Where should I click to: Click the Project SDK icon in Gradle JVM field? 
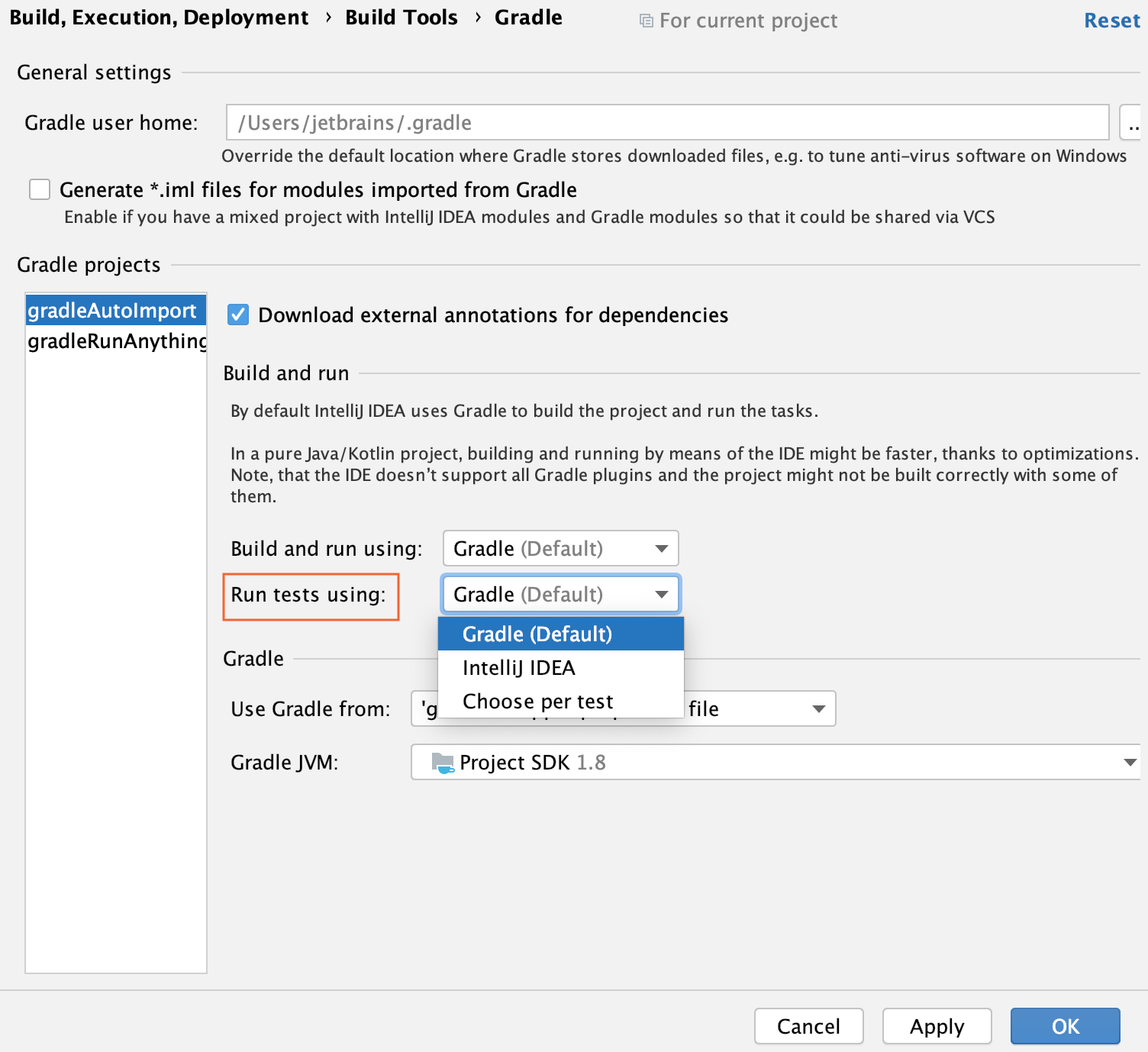(441, 762)
